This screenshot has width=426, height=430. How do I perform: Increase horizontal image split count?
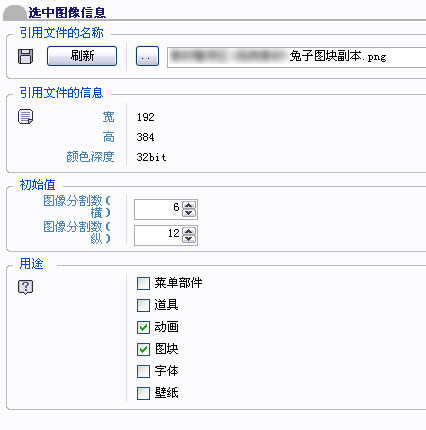189,205
